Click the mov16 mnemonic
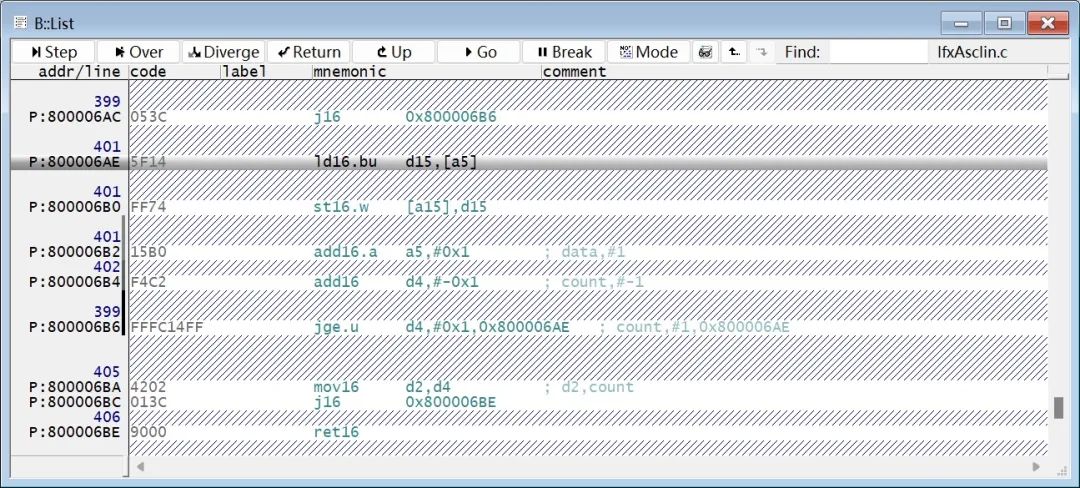Screen dimensions: 1080x488 click(x=336, y=387)
